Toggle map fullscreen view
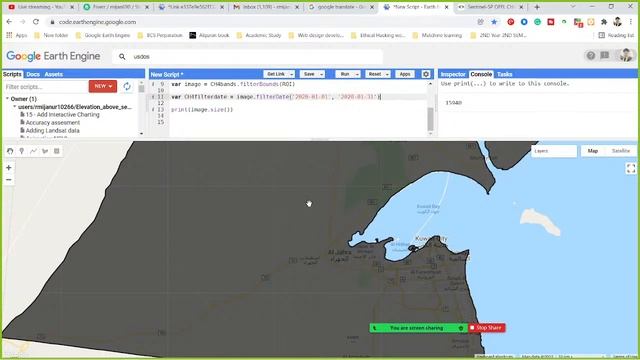Image resolution: width=640 pixels, height=360 pixels. point(631,168)
